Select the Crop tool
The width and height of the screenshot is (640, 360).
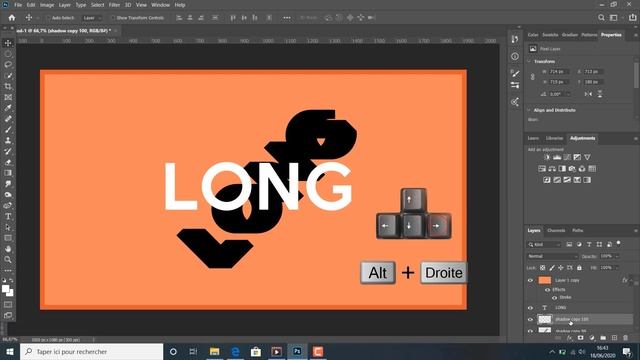(8, 86)
